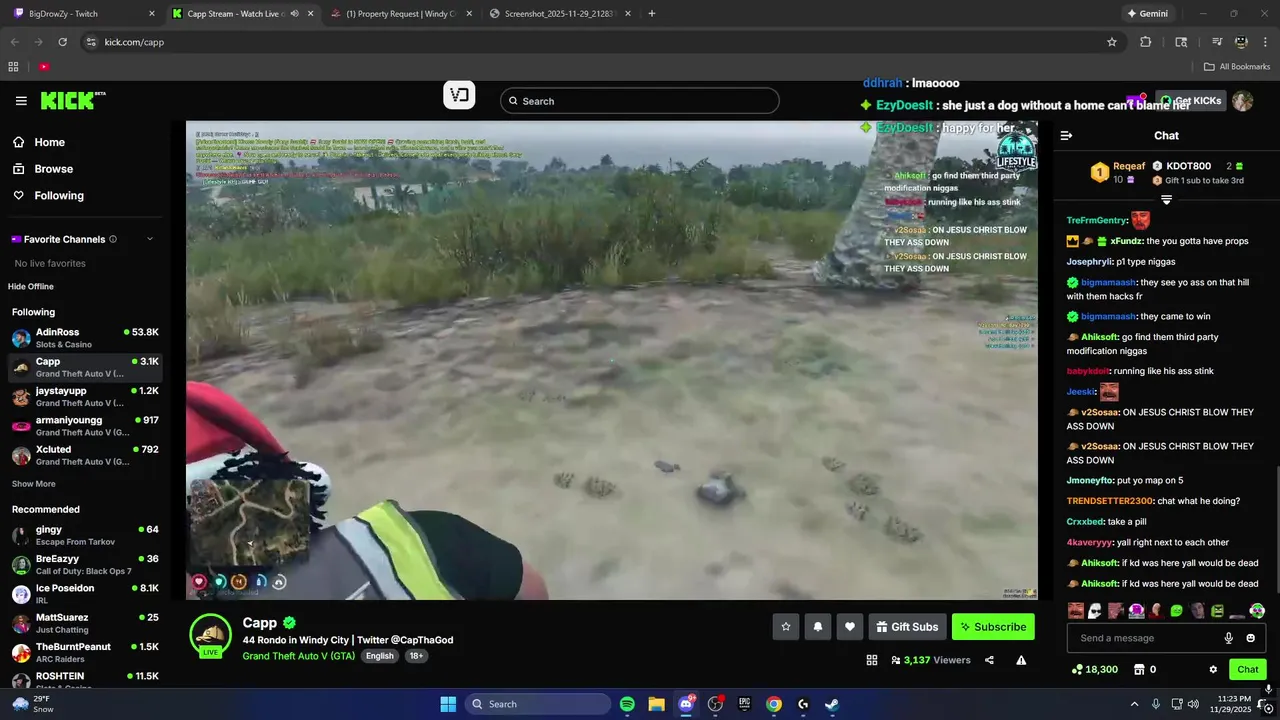Screen dimensions: 1280x720
Task: Click the Kick search field
Action: [640, 101]
